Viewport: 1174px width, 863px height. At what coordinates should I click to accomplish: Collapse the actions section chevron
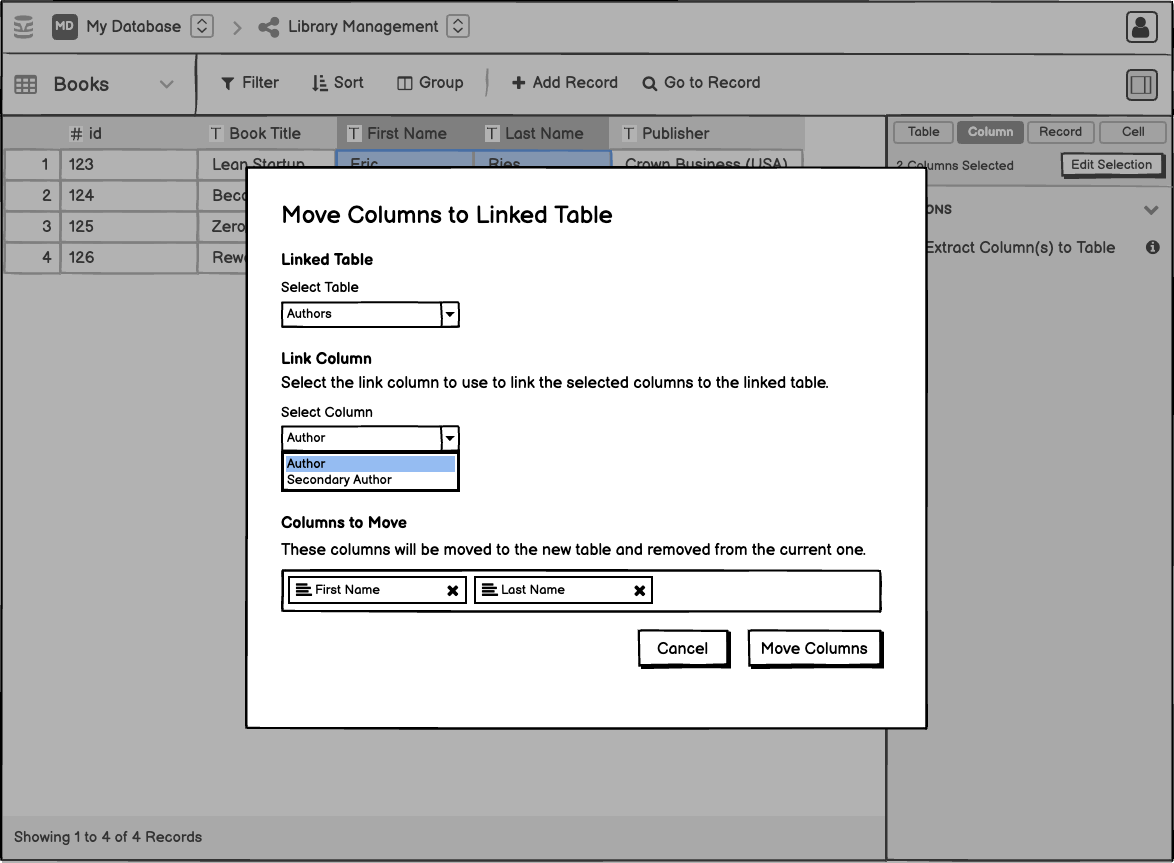[x=1151, y=210]
